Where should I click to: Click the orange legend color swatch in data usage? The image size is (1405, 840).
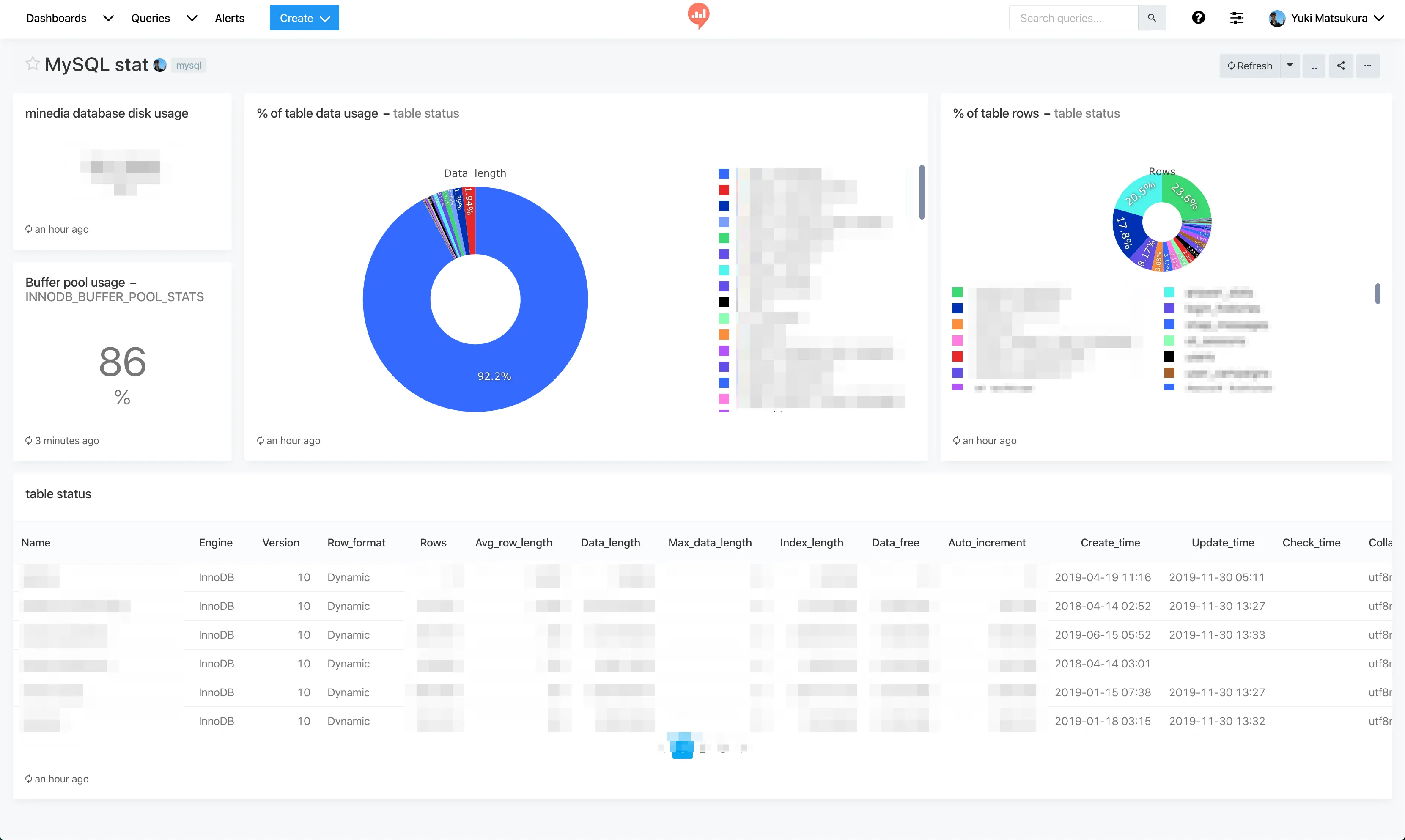pyautogui.click(x=724, y=335)
